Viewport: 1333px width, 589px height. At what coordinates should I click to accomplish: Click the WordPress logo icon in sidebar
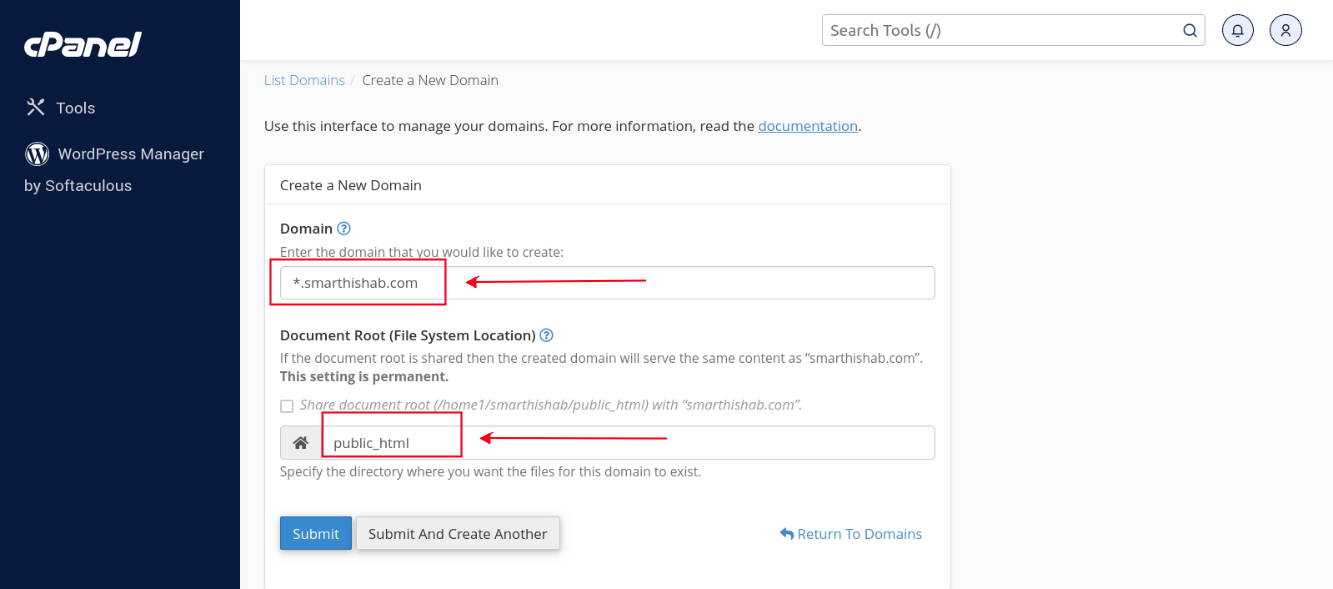(37, 154)
